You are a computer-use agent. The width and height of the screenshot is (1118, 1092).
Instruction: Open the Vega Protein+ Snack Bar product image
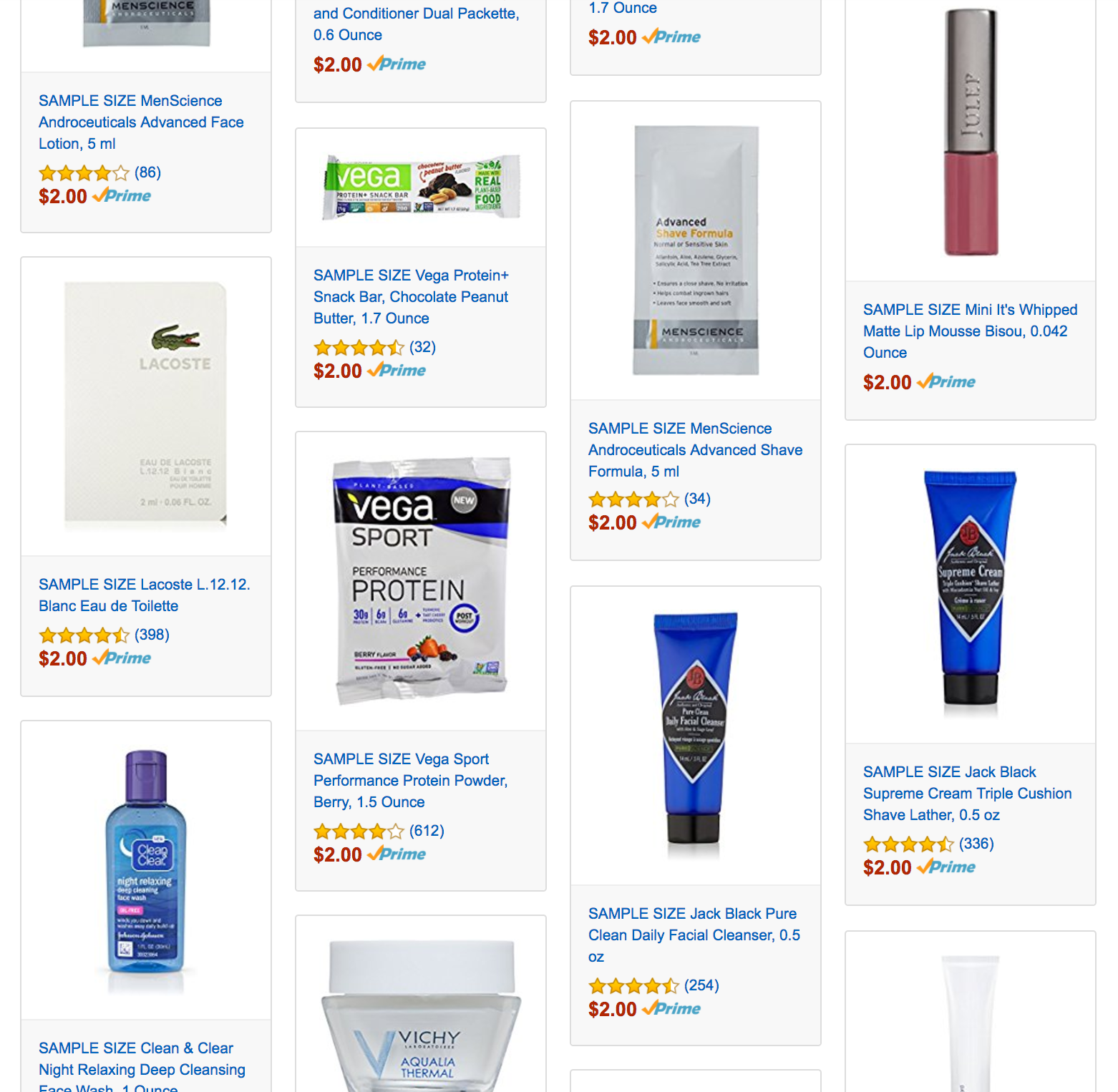tap(421, 187)
